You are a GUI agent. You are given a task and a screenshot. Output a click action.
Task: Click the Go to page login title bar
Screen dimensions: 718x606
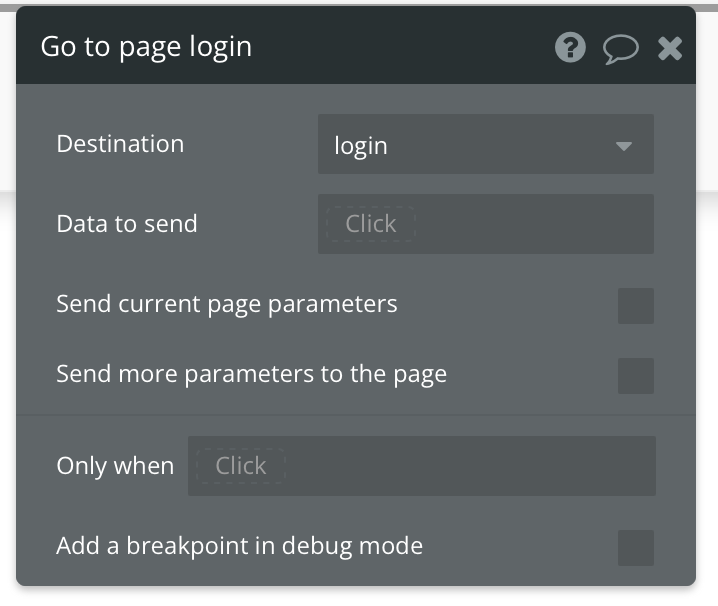coord(300,47)
